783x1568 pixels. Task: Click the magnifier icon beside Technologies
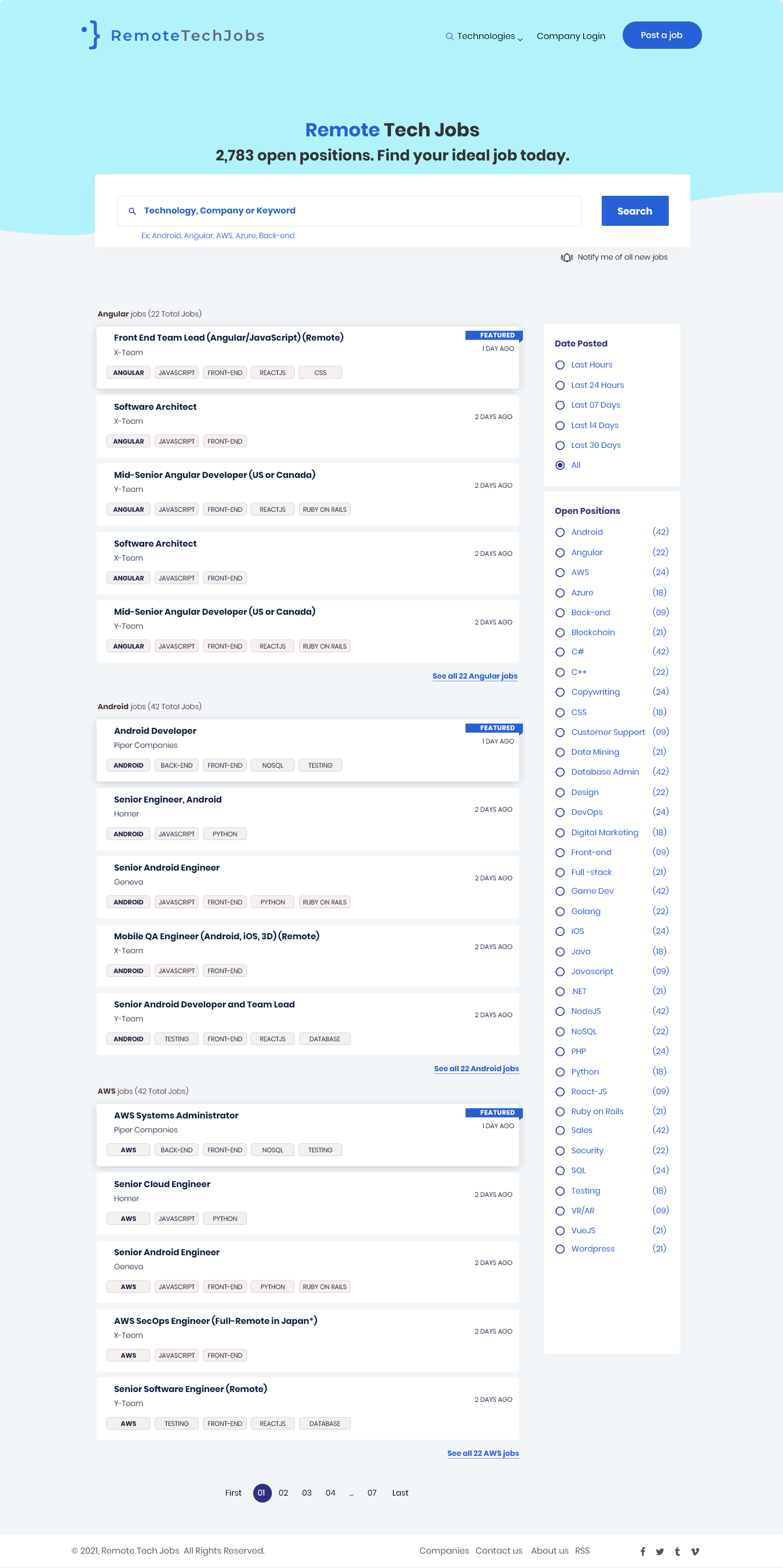click(x=449, y=36)
